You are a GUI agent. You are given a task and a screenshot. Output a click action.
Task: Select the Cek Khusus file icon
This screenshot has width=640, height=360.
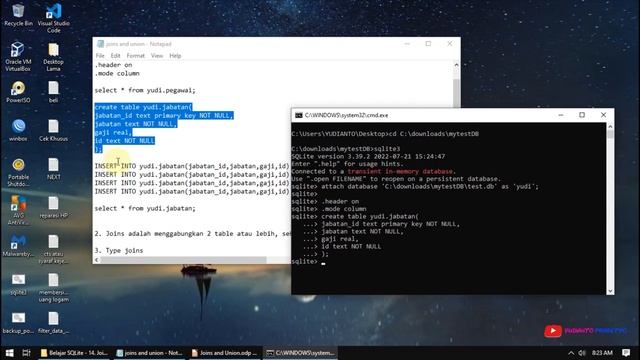coord(53,130)
